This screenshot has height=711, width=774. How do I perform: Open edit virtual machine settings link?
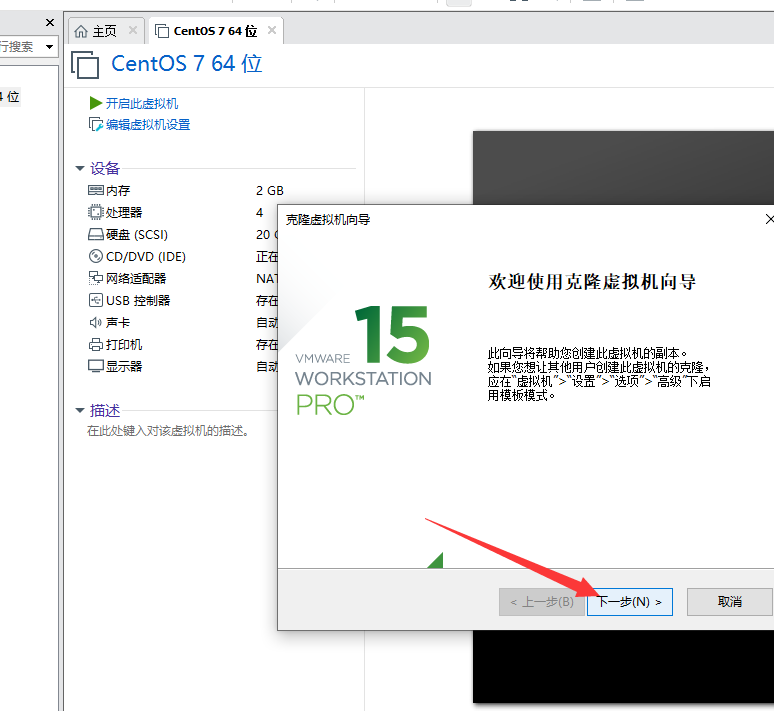pyautogui.click(x=148, y=124)
